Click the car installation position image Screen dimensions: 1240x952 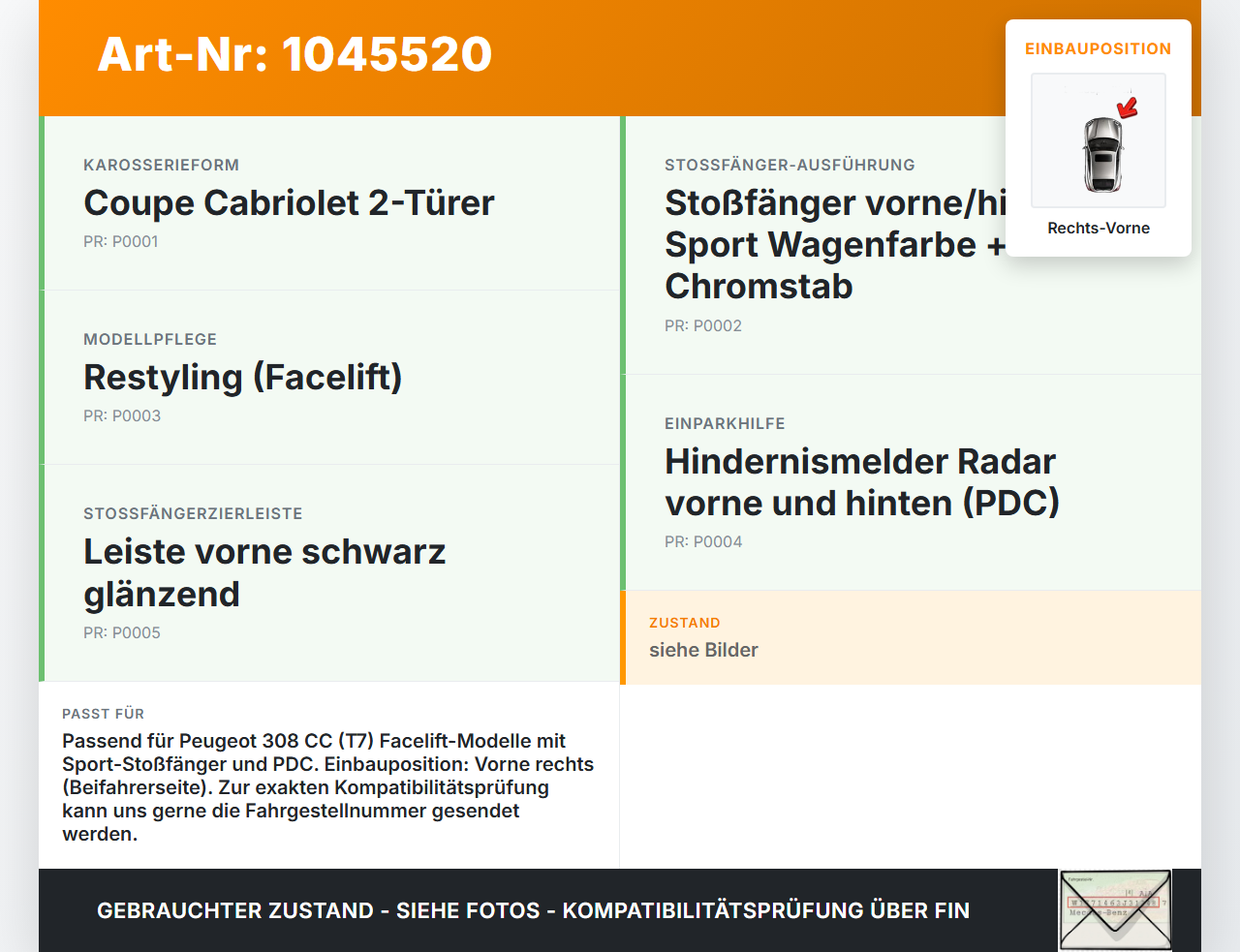pyautogui.click(x=1099, y=140)
